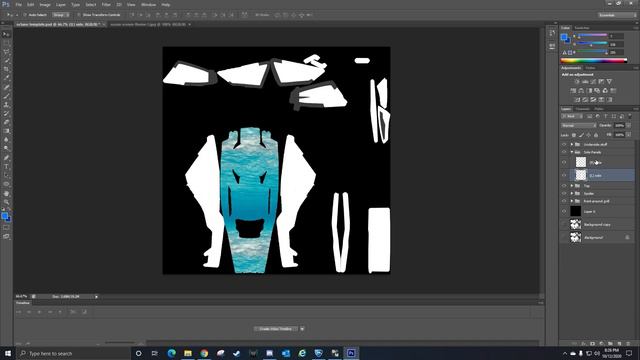Image resolution: width=640 pixels, height=360 pixels.
Task: Expand the Underside stuff group
Action: click(571, 144)
